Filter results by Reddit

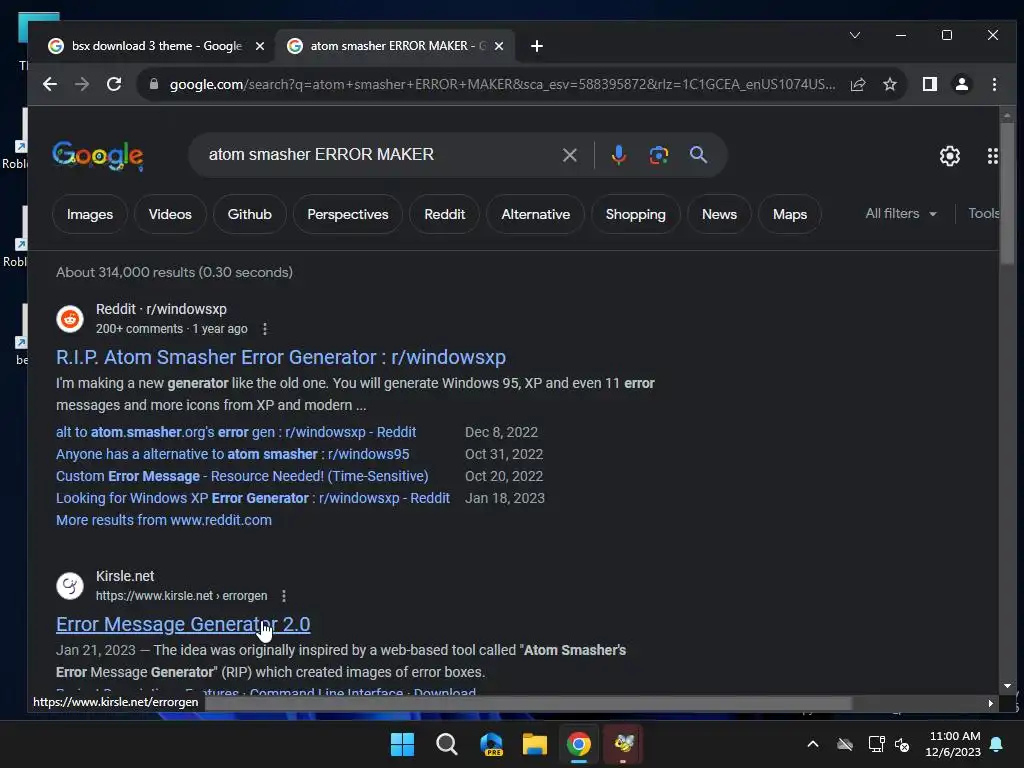pos(444,214)
